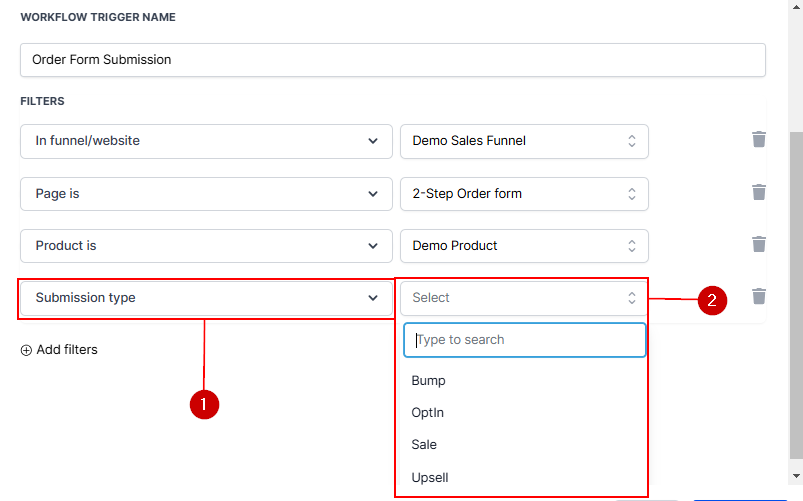Expand the Demo Product value selector

pos(524,246)
